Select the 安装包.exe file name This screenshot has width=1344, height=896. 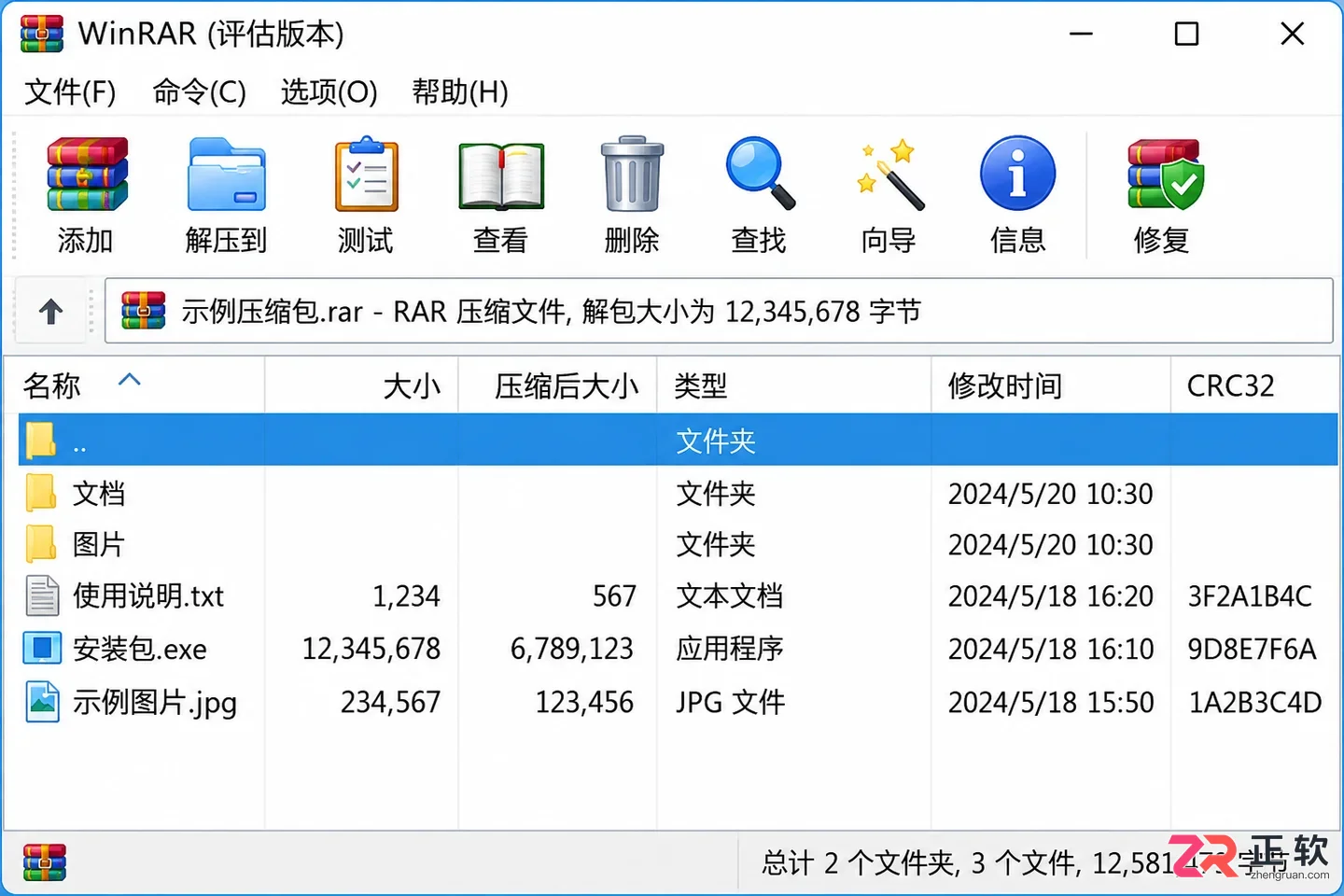tap(140, 649)
